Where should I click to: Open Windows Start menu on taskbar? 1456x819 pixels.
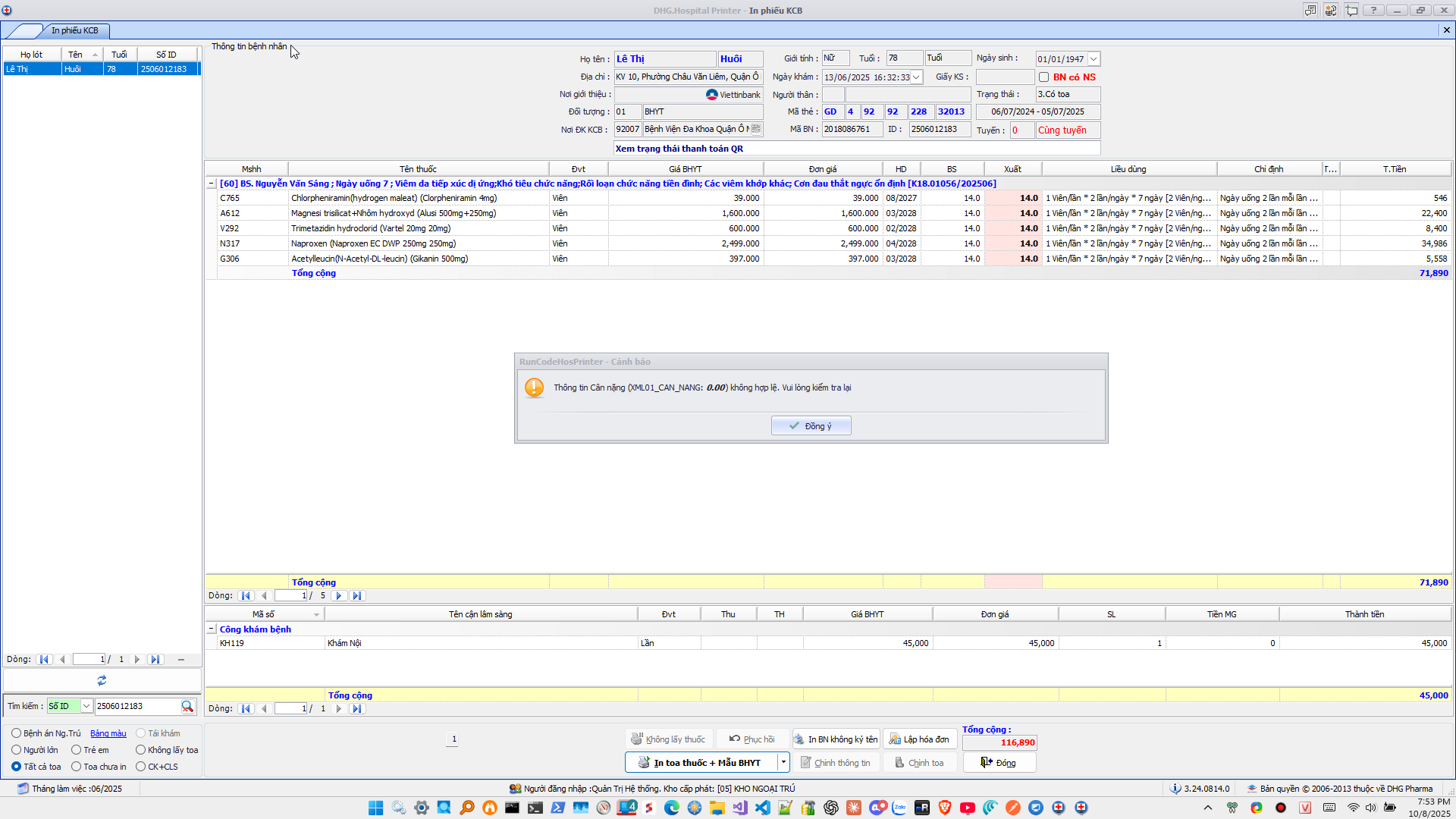[x=375, y=808]
